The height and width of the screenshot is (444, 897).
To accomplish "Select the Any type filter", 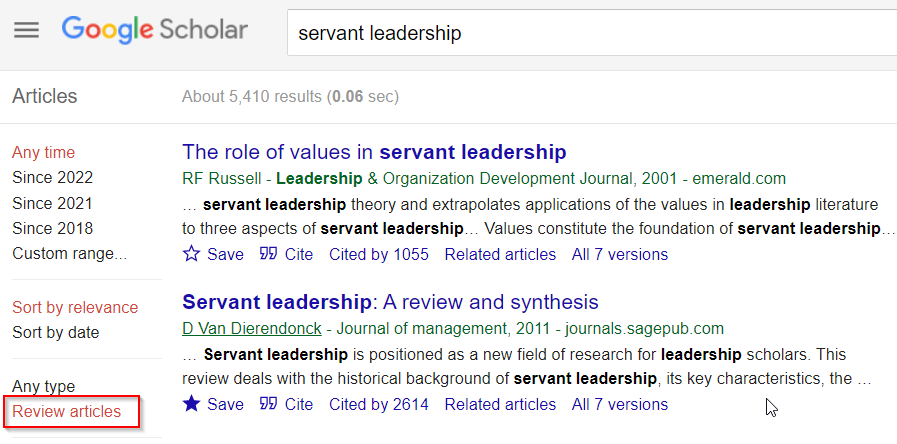I will (43, 386).
